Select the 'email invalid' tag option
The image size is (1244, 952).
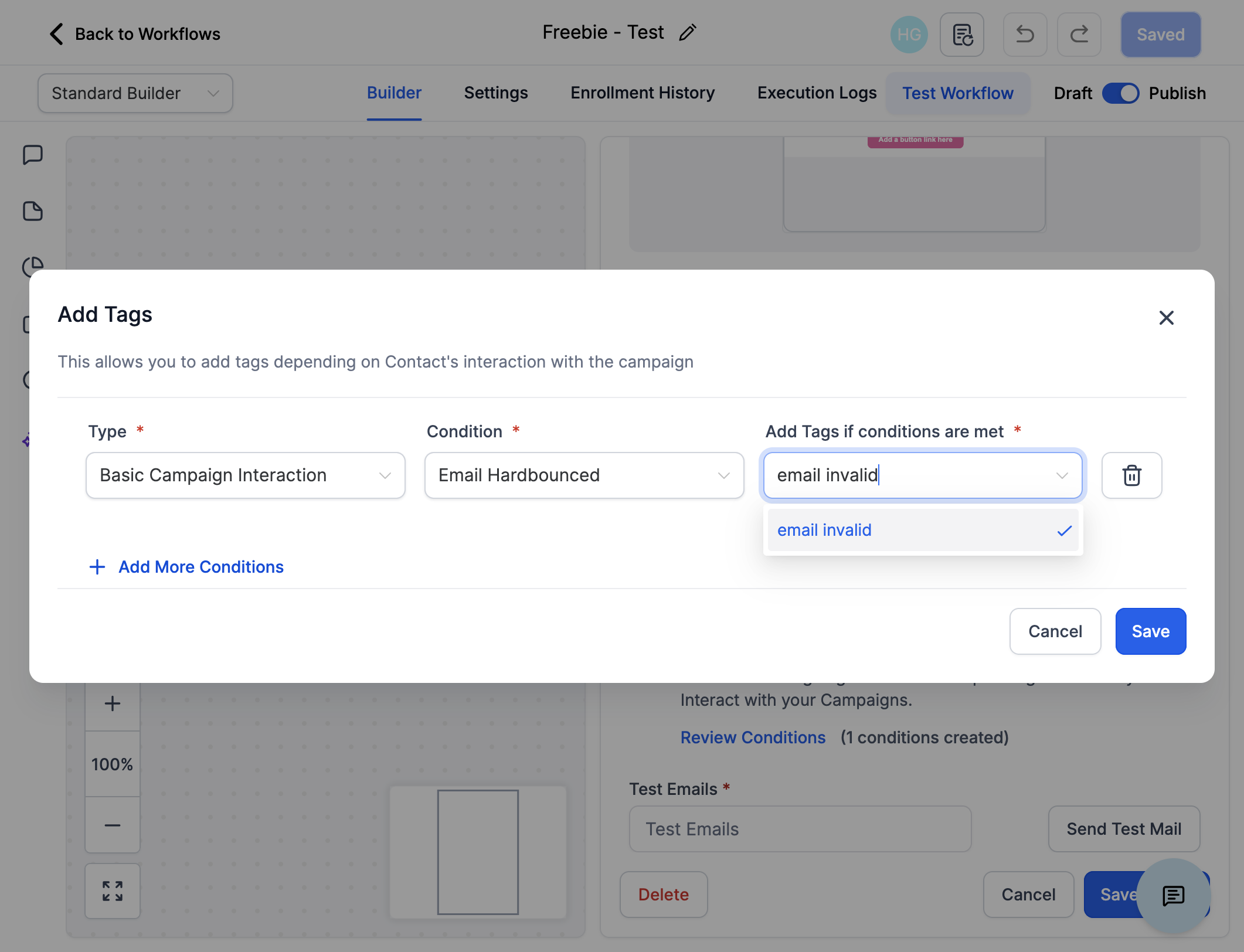(x=923, y=530)
